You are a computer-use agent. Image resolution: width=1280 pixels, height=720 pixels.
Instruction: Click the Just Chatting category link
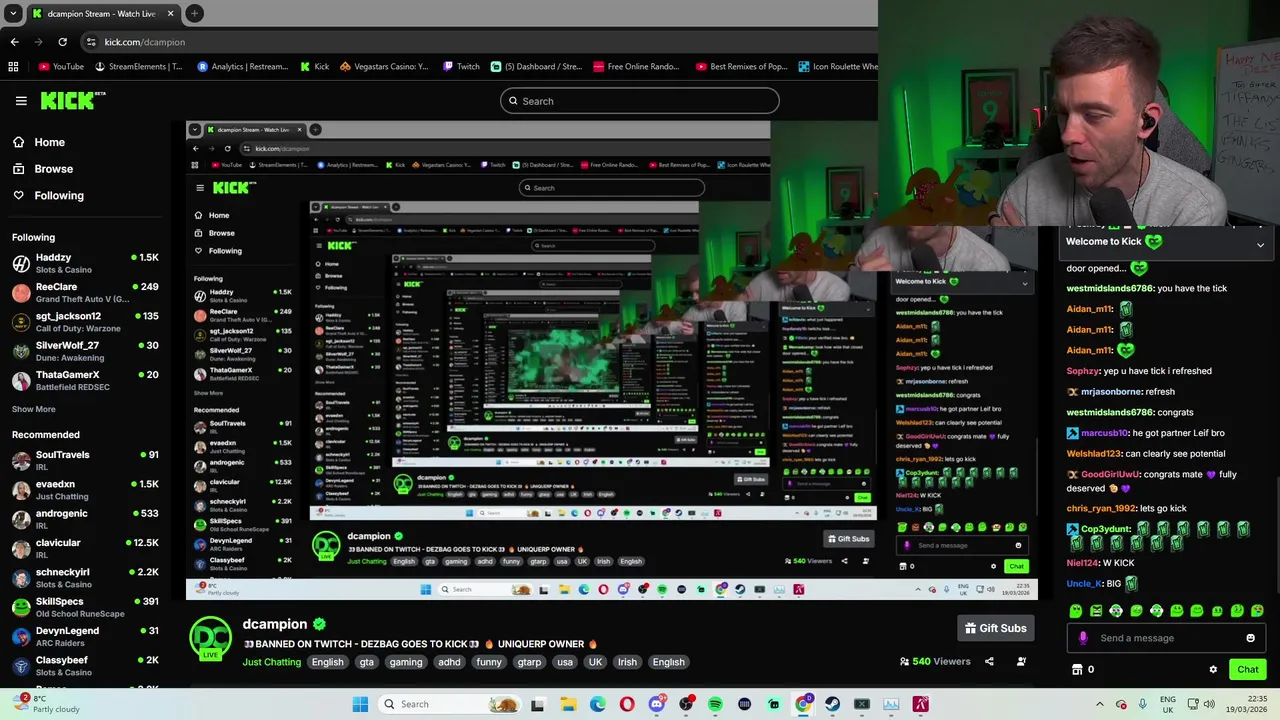(272, 662)
